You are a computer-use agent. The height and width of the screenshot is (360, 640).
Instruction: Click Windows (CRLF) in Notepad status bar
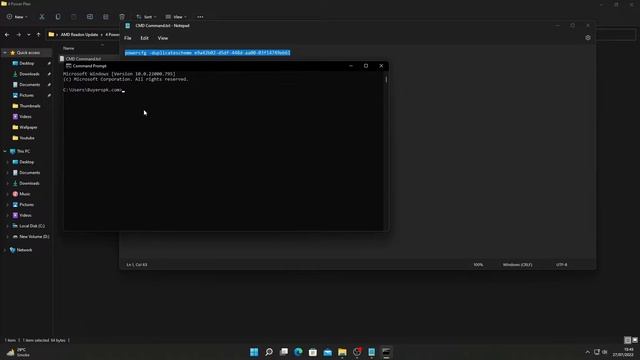pos(517,264)
